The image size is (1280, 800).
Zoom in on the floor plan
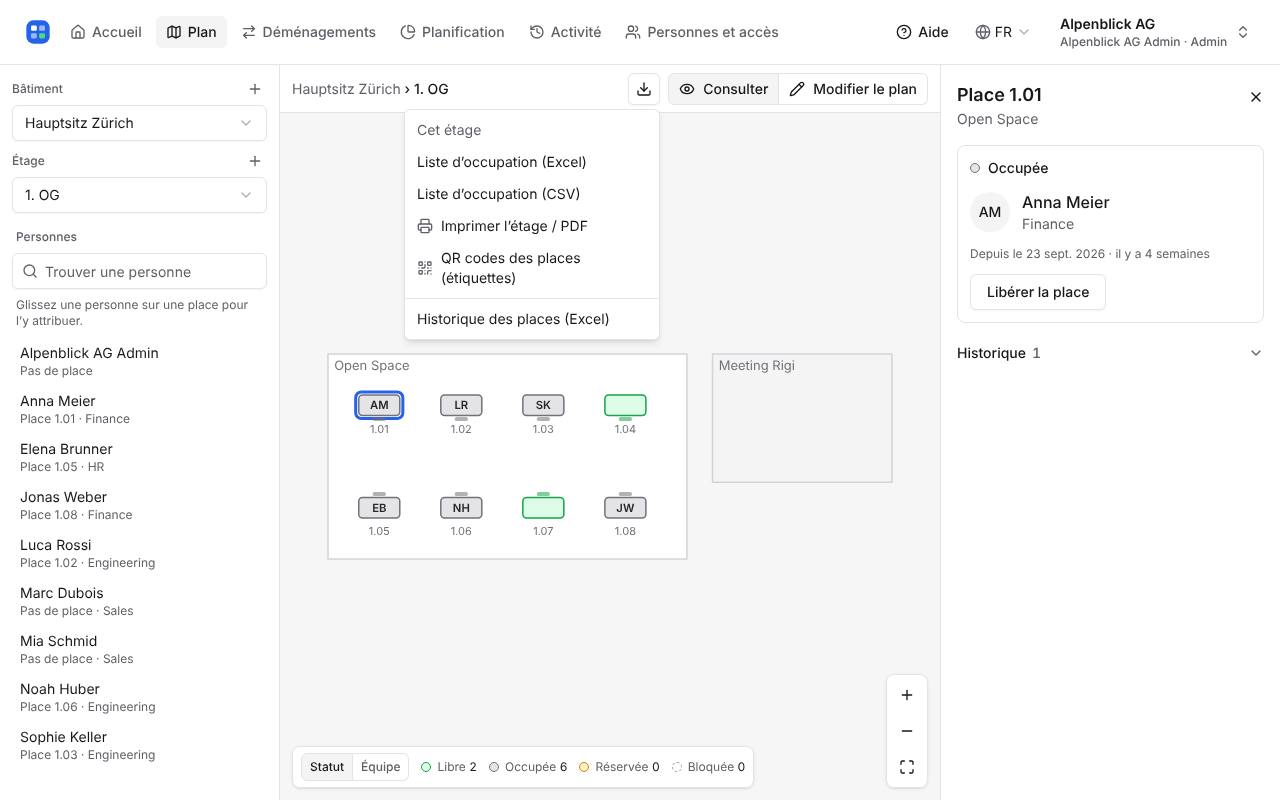click(x=907, y=695)
